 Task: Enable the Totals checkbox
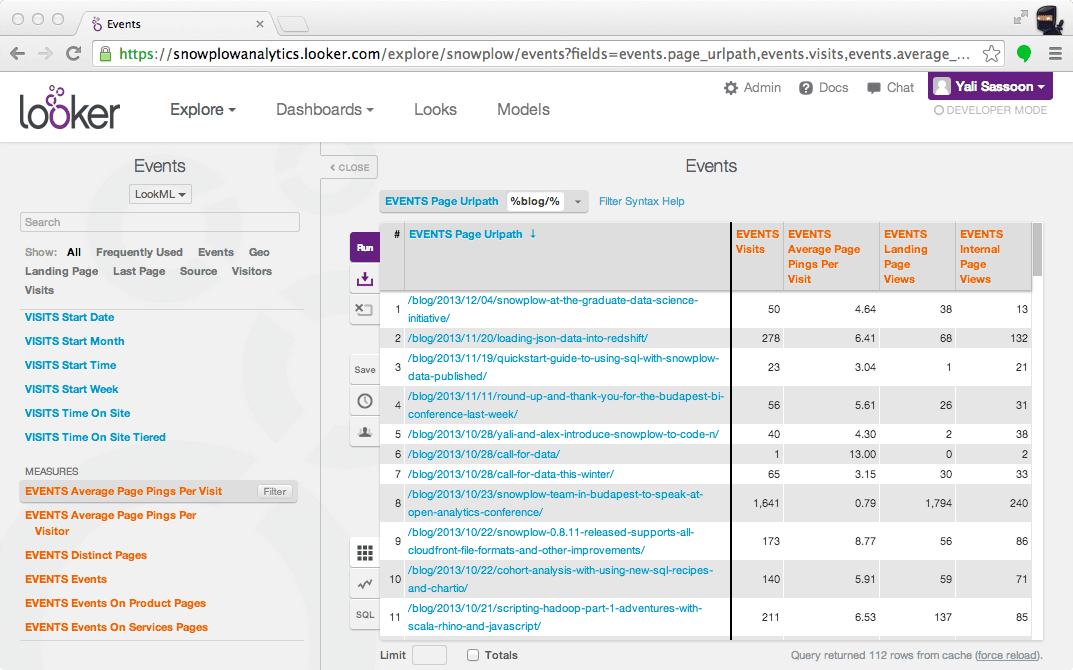click(472, 655)
